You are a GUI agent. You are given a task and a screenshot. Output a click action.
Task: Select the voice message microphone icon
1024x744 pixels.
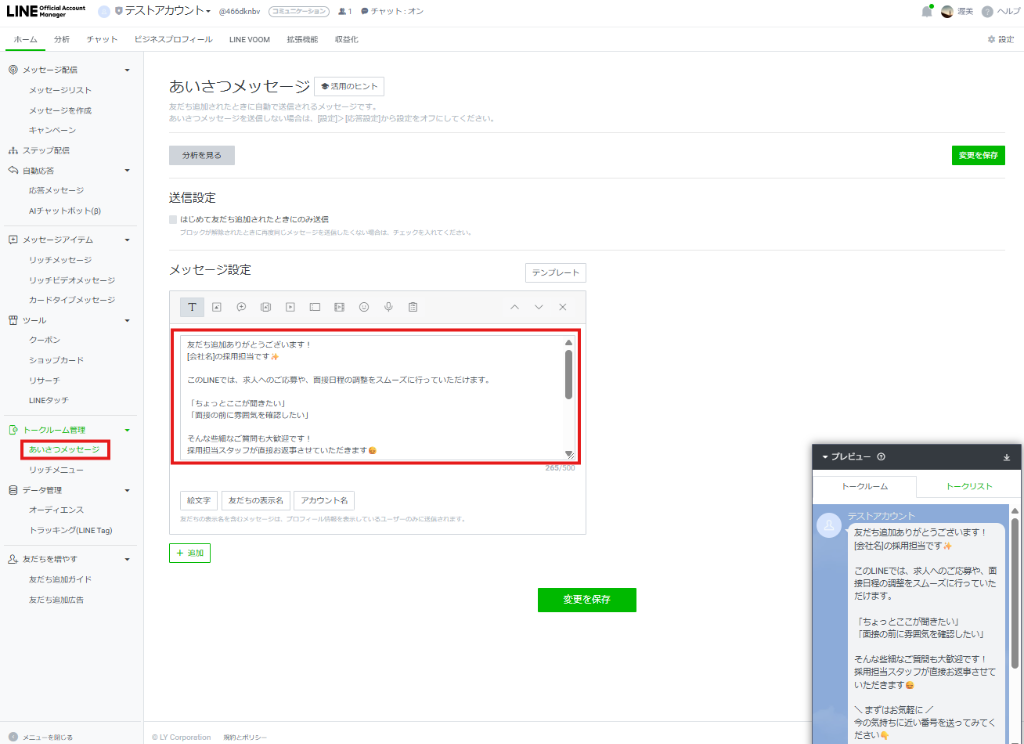388,307
